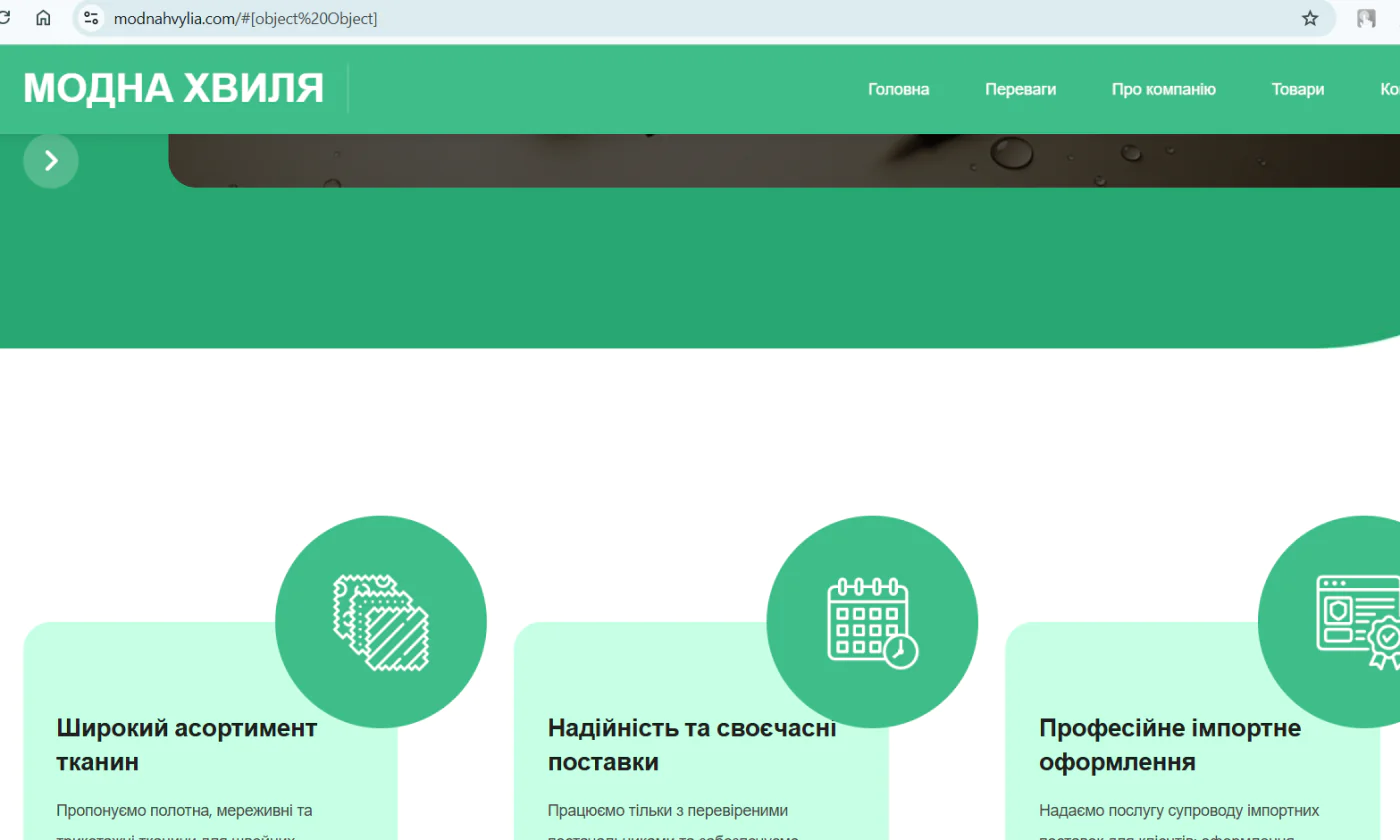Click the heading Широкий асортимент тканин

pyautogui.click(x=187, y=745)
